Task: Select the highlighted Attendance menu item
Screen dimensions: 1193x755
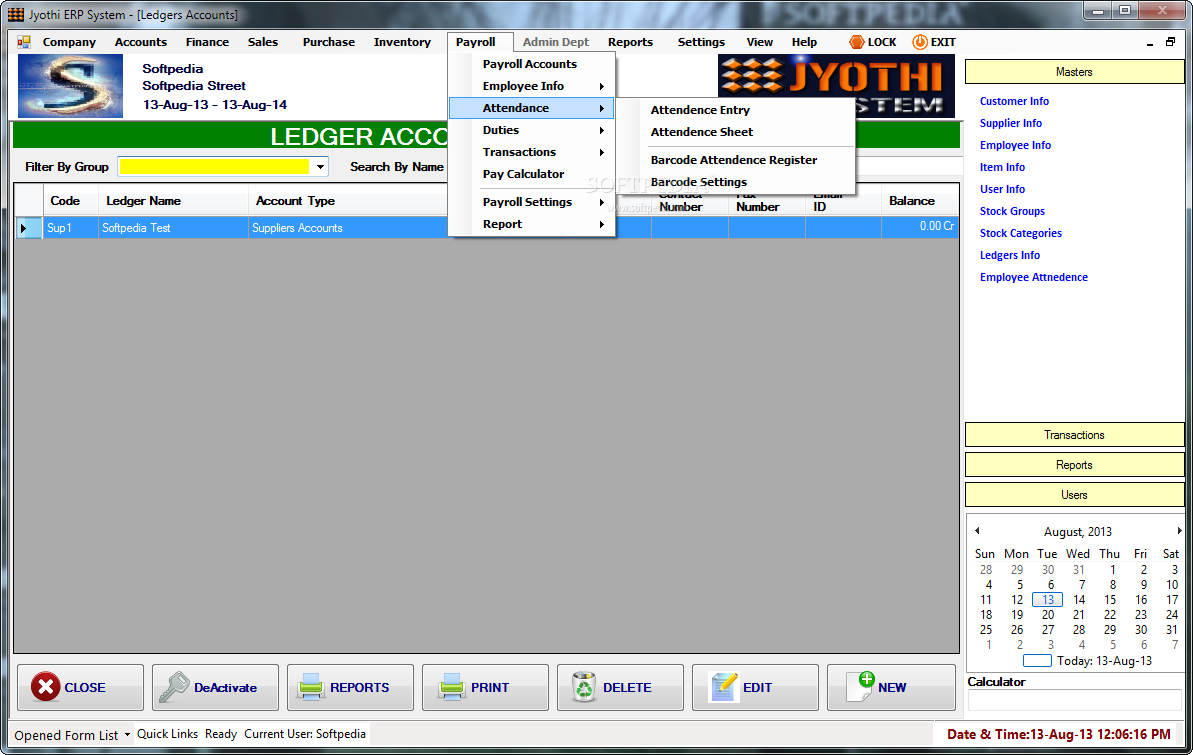Action: [531, 108]
